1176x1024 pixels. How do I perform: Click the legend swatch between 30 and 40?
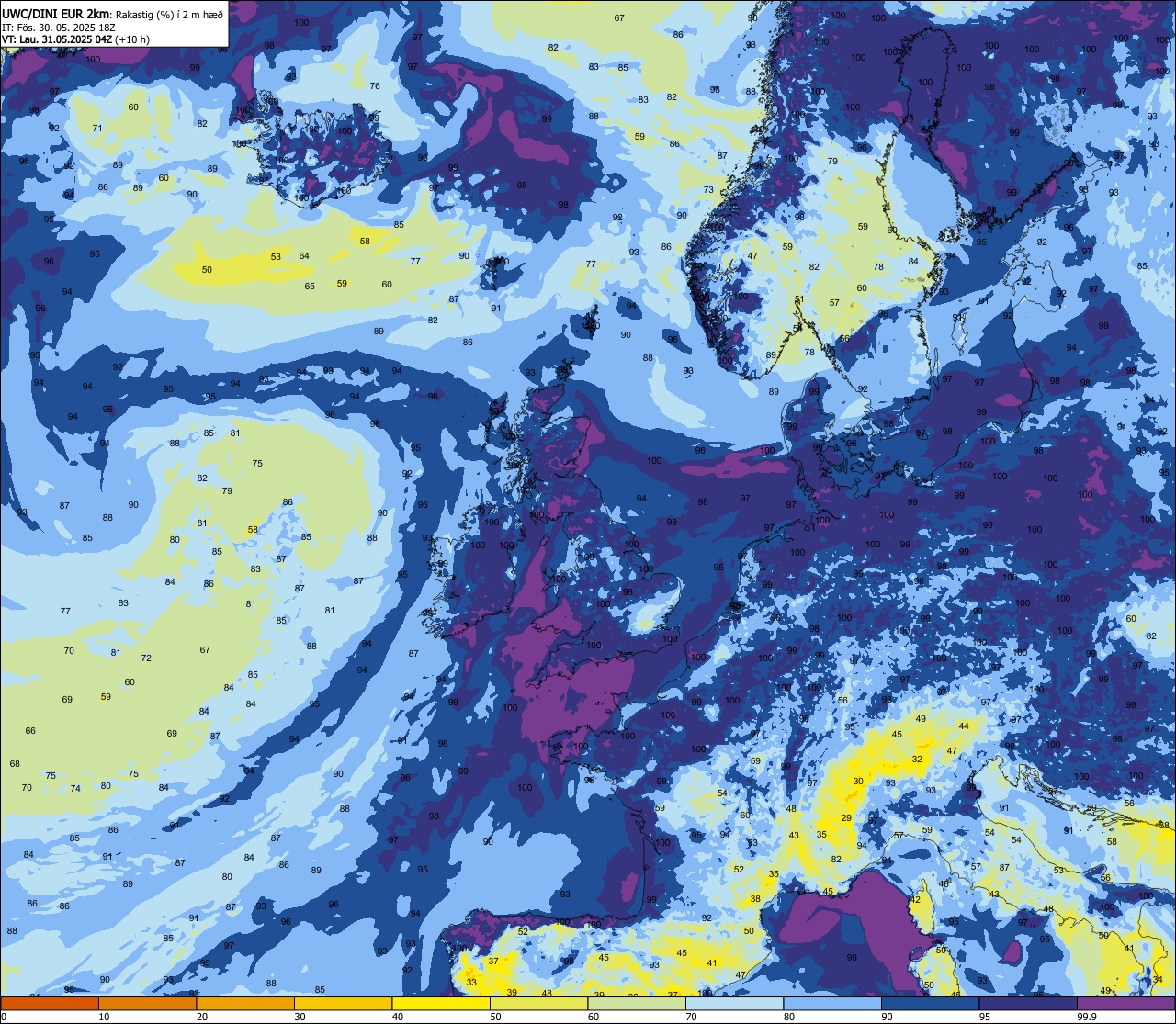(x=343, y=1004)
